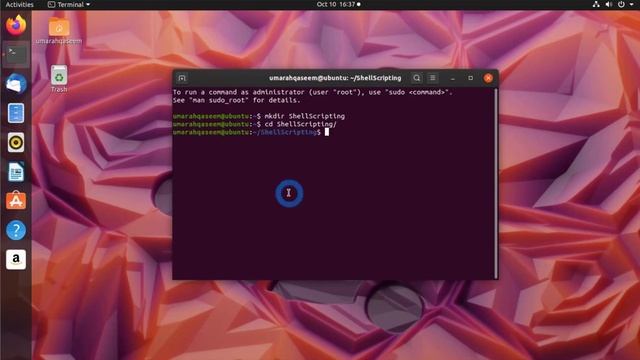Click the power icon in top bar
The width and height of the screenshot is (640, 360).
pos(621,4)
